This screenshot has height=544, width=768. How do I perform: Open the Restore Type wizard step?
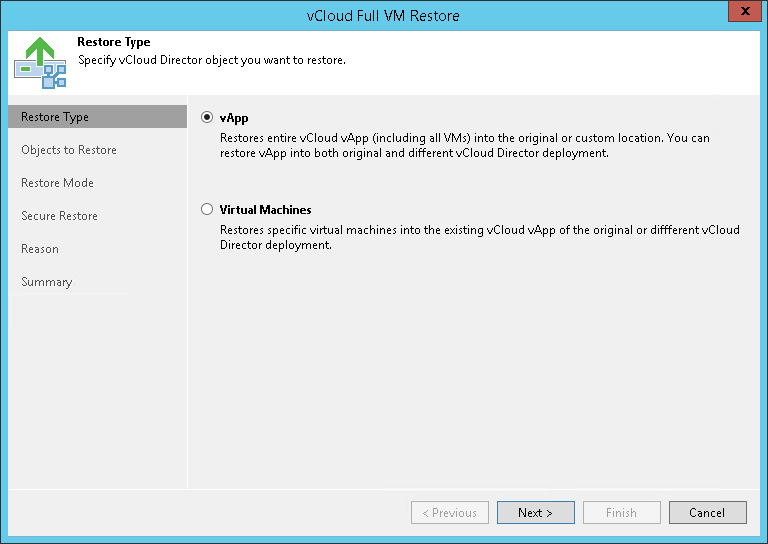coord(55,117)
